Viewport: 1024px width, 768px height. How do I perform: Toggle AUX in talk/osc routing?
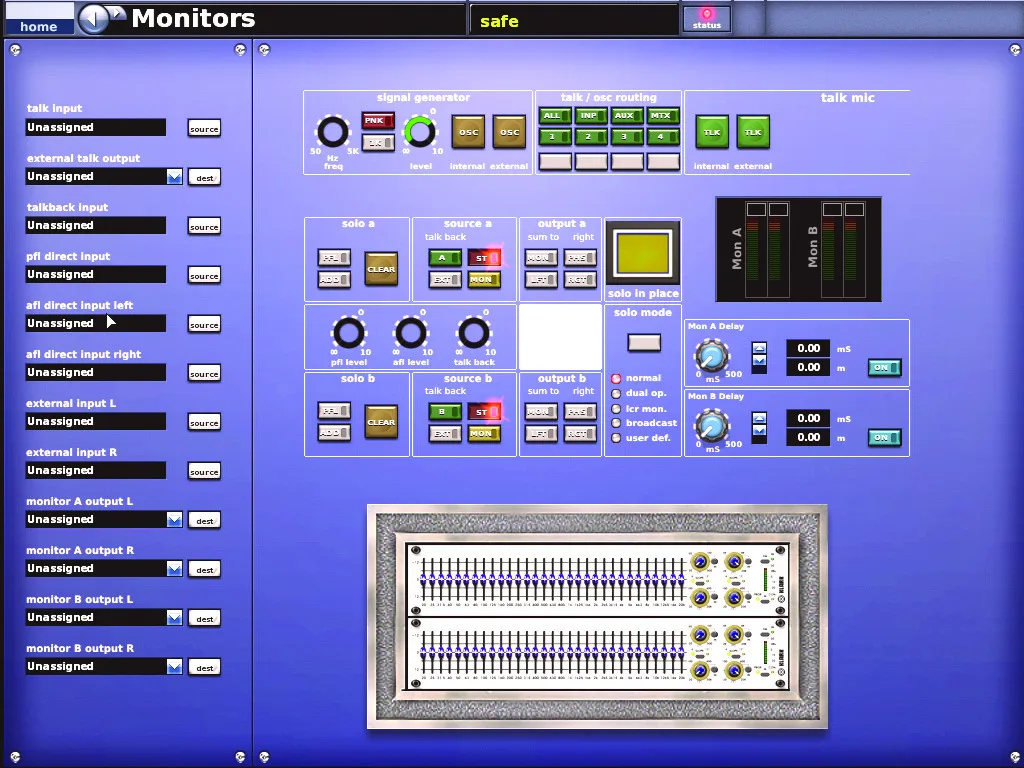[x=627, y=116]
